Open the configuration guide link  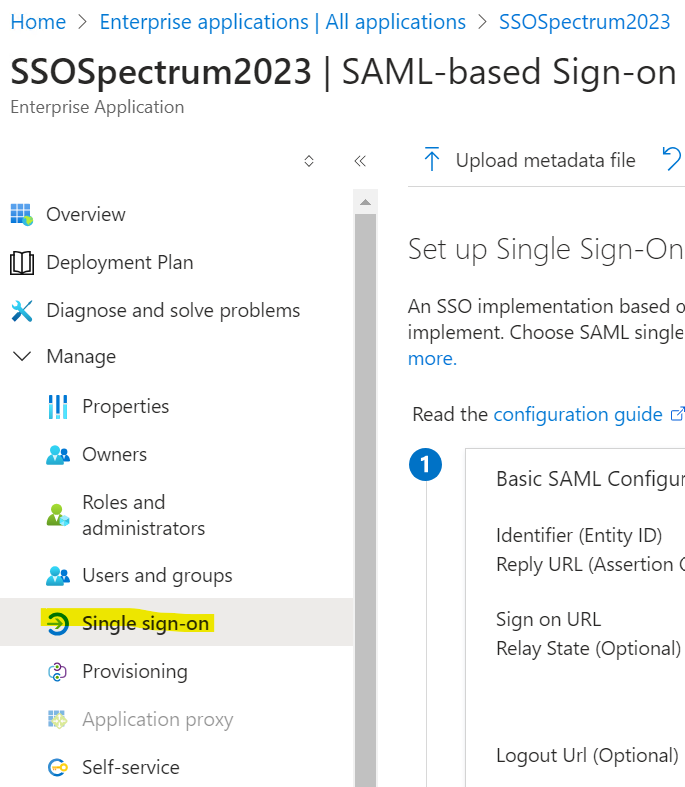click(x=578, y=414)
